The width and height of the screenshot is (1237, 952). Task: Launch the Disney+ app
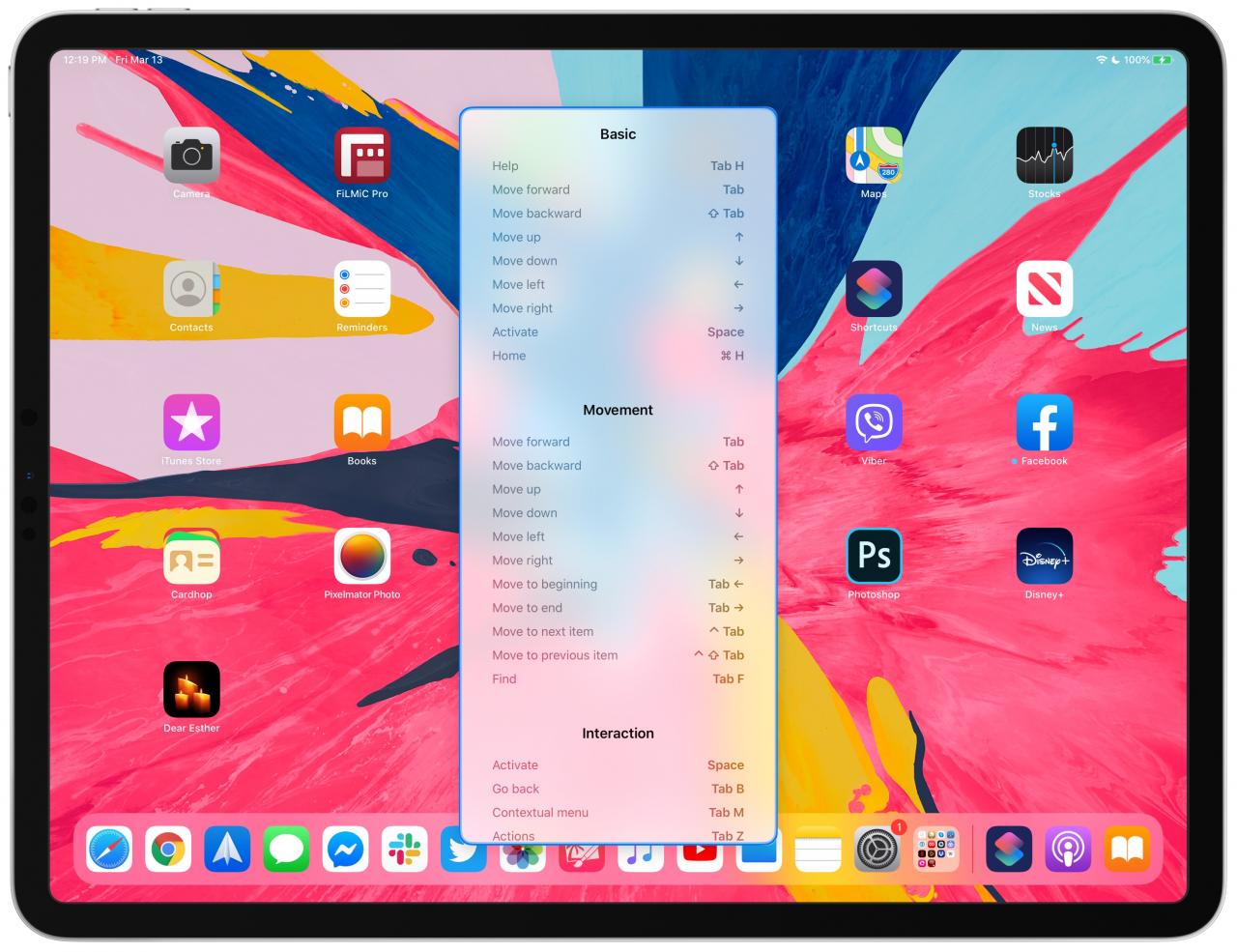point(1045,556)
